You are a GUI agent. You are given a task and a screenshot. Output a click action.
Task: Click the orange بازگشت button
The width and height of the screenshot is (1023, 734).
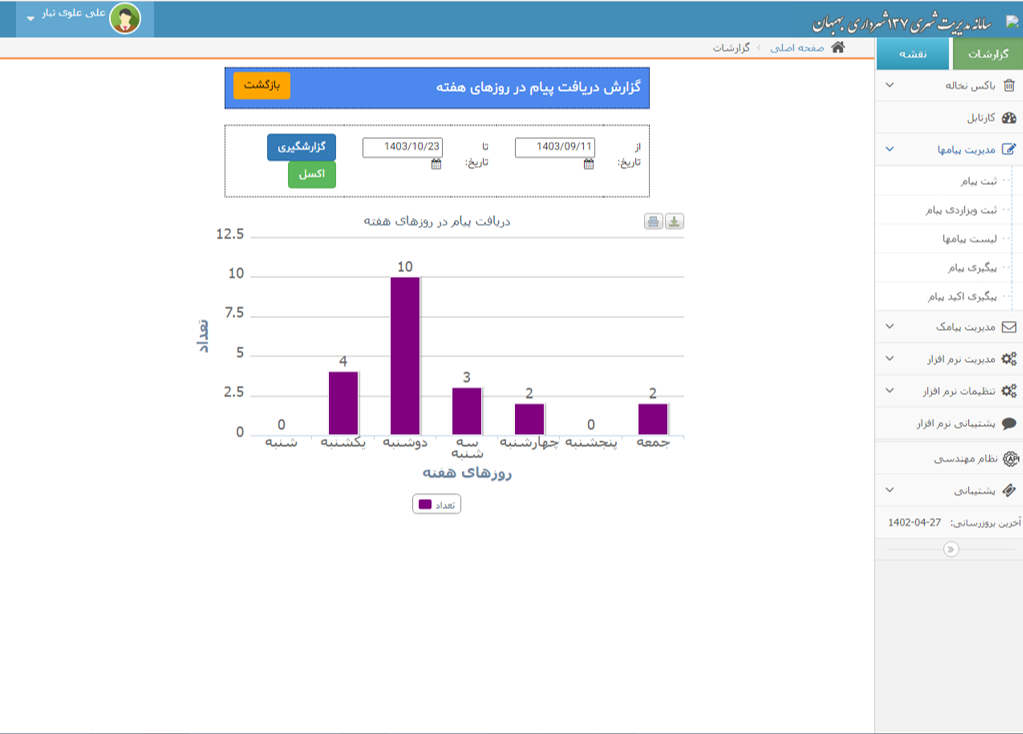(262, 85)
